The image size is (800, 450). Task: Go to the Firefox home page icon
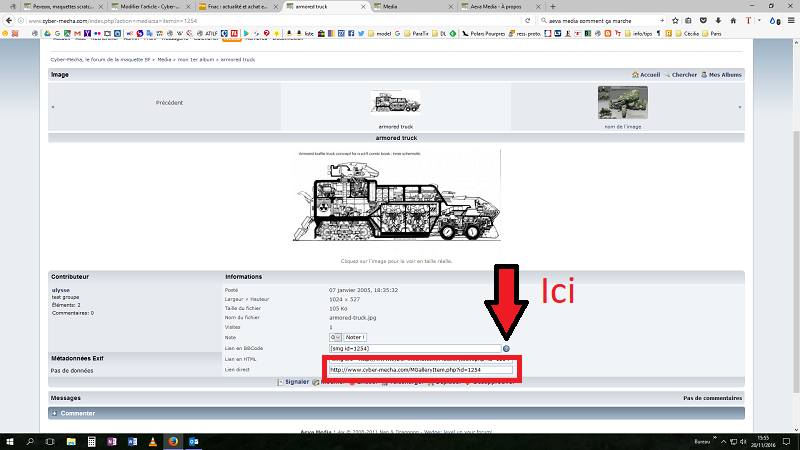click(733, 20)
